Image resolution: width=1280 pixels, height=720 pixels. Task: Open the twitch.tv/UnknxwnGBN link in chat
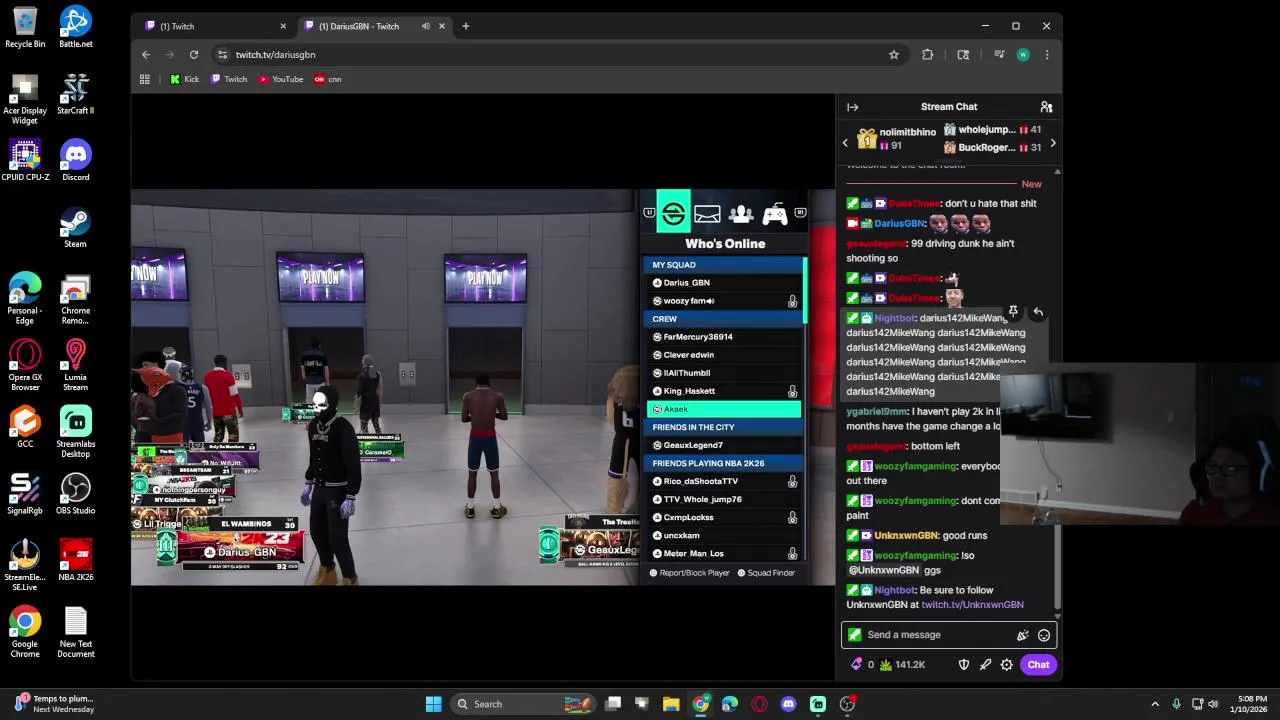point(972,605)
